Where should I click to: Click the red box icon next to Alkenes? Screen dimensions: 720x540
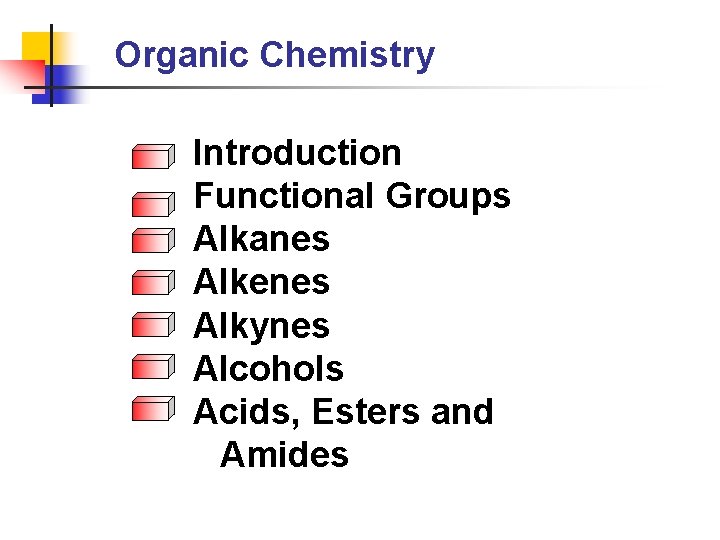coord(153,282)
